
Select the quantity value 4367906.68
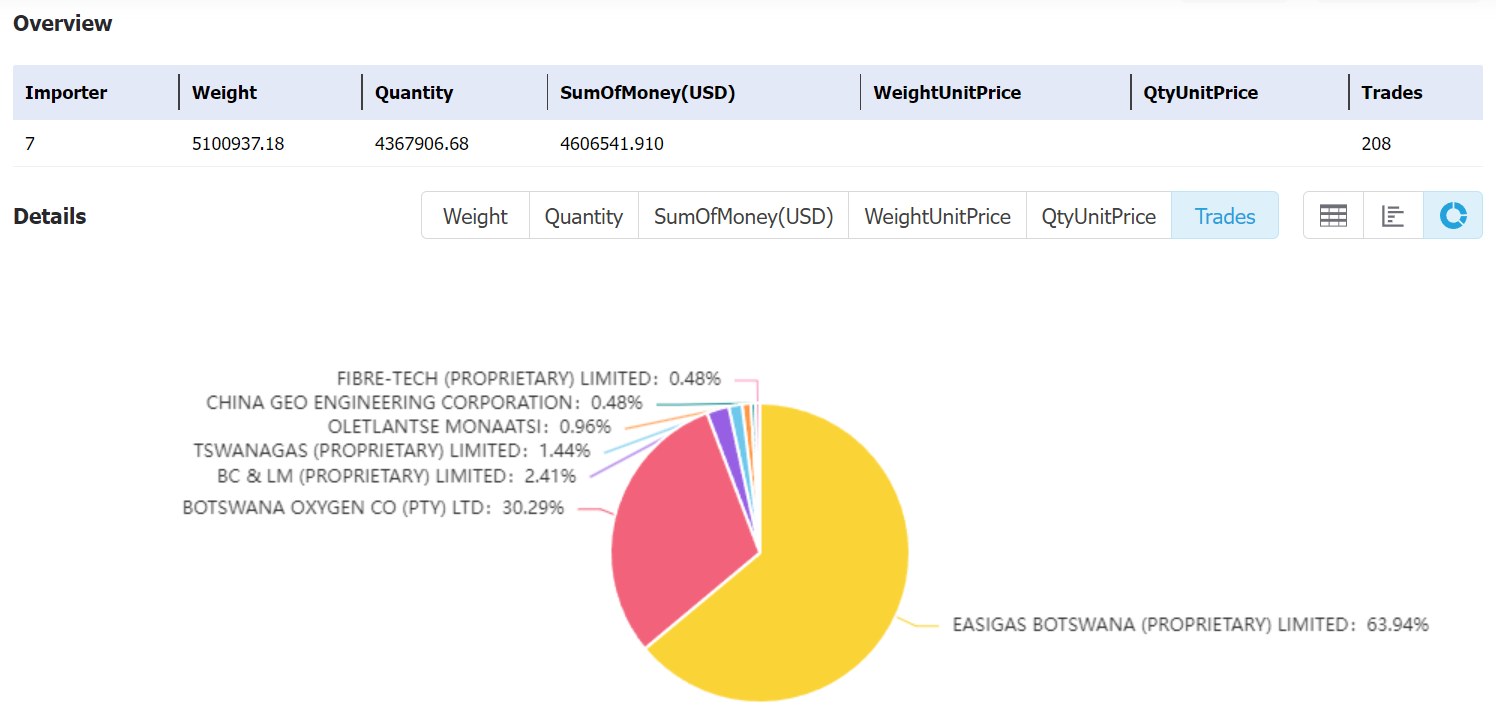[422, 144]
